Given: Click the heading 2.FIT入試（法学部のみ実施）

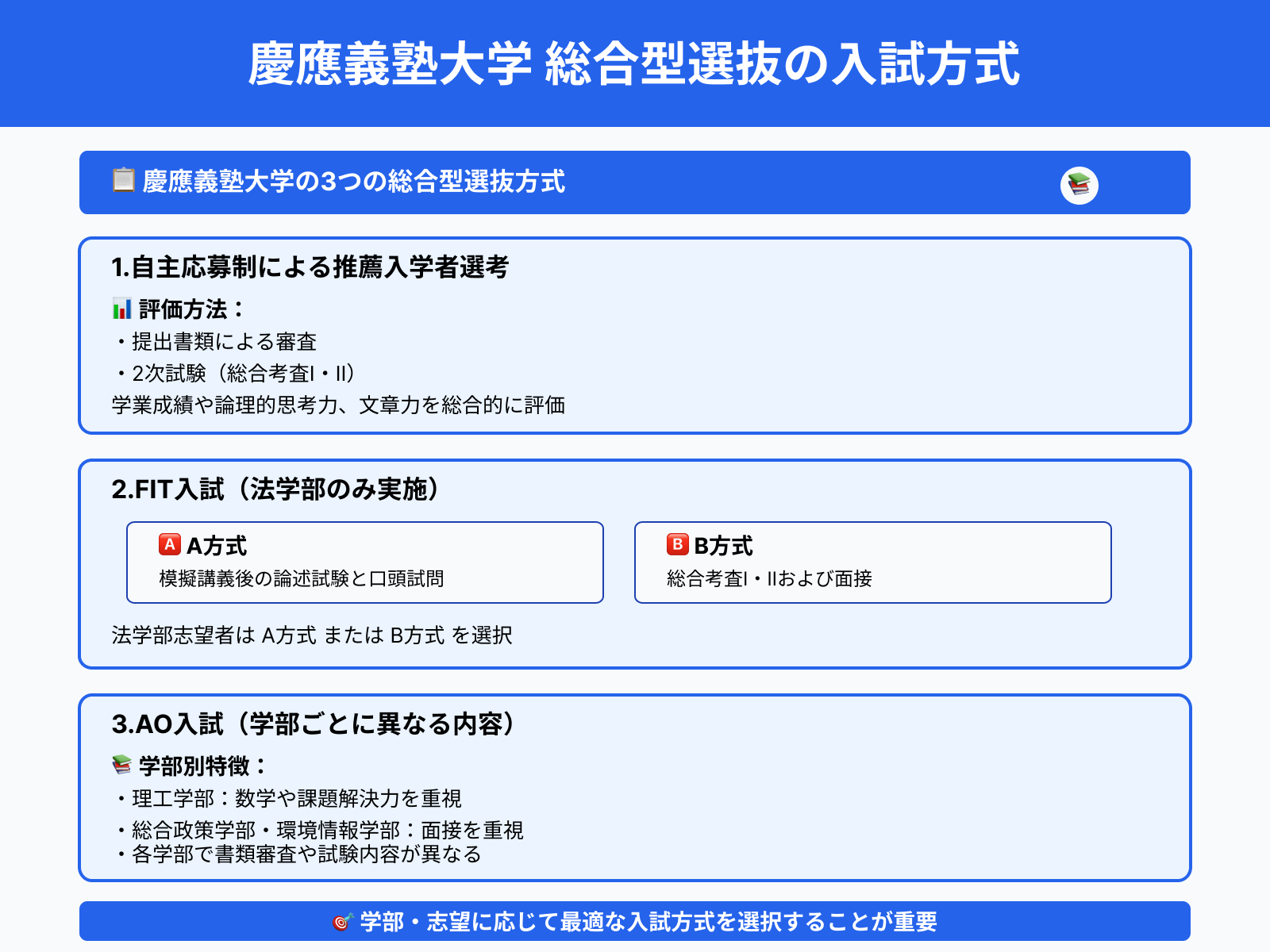Looking at the screenshot, I should [x=275, y=489].
